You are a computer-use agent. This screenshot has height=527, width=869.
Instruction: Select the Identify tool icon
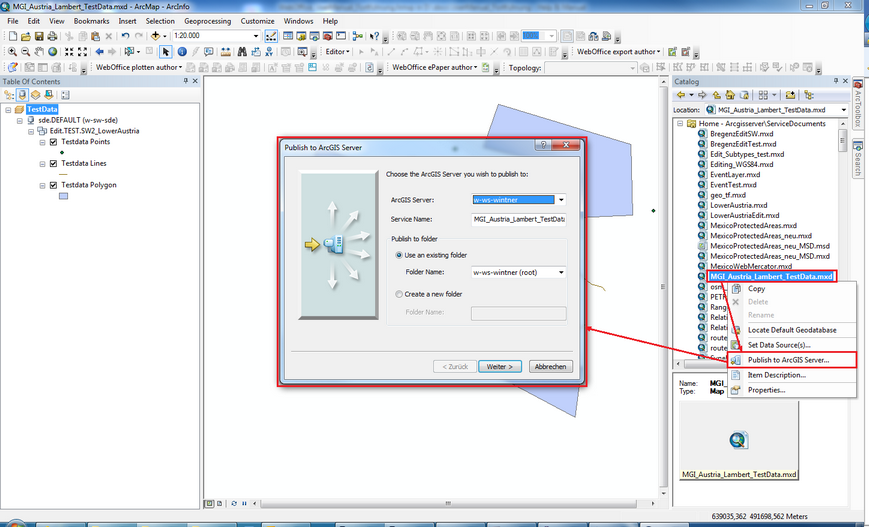[x=182, y=52]
